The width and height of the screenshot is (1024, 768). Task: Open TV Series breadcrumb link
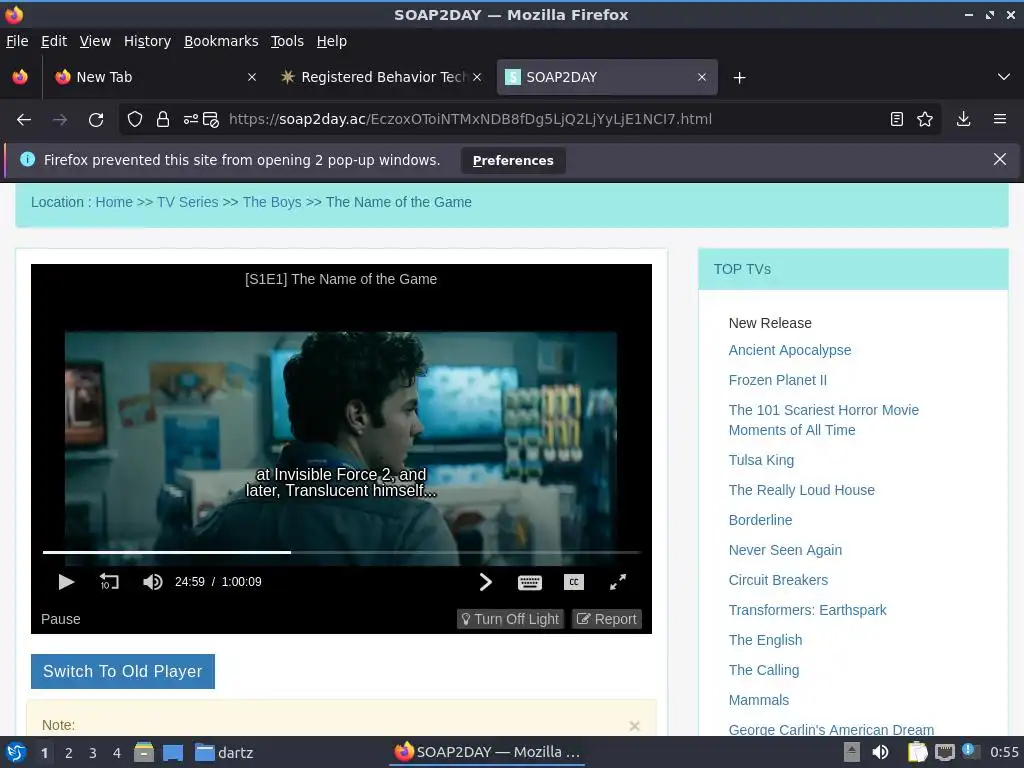coord(187,202)
